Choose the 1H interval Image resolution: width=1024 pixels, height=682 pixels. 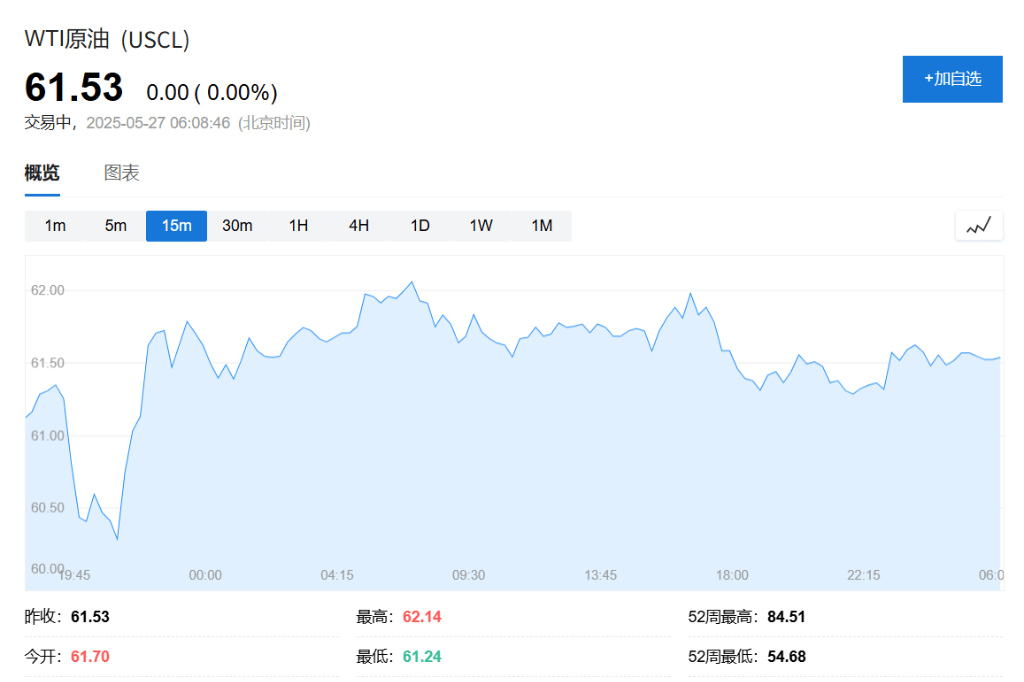pyautogui.click(x=298, y=226)
